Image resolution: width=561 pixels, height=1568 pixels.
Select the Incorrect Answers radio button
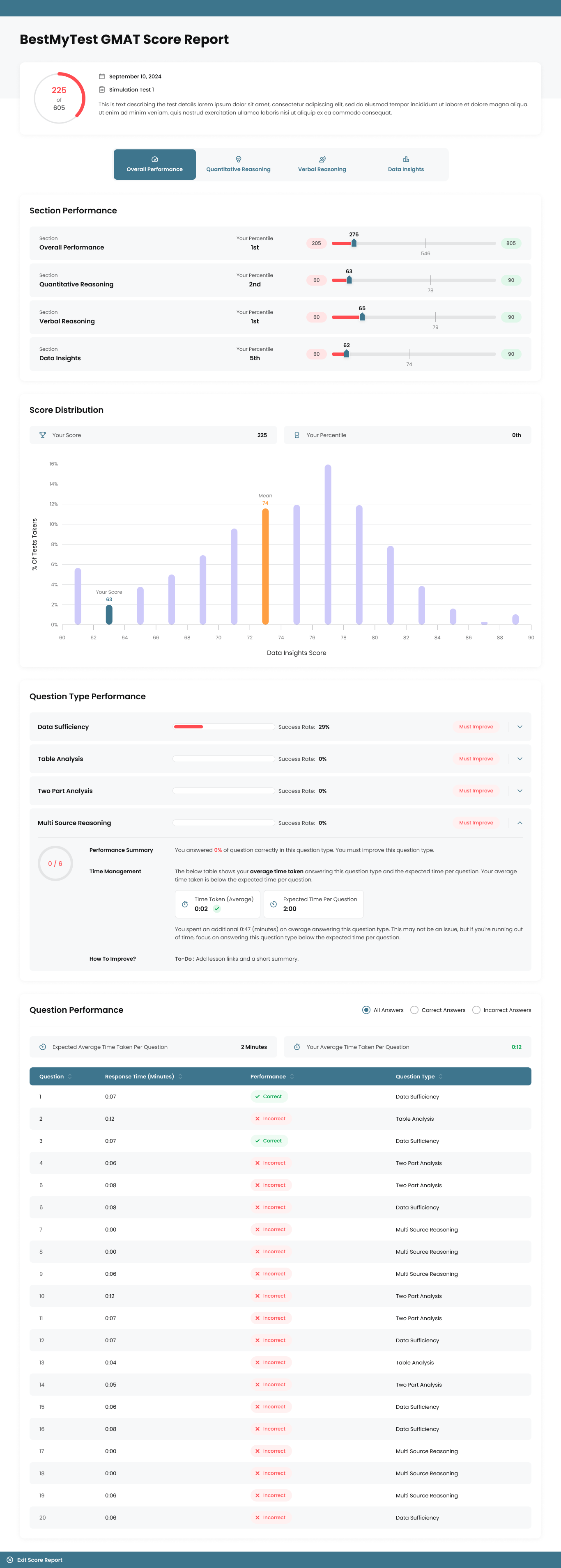[x=476, y=1010]
